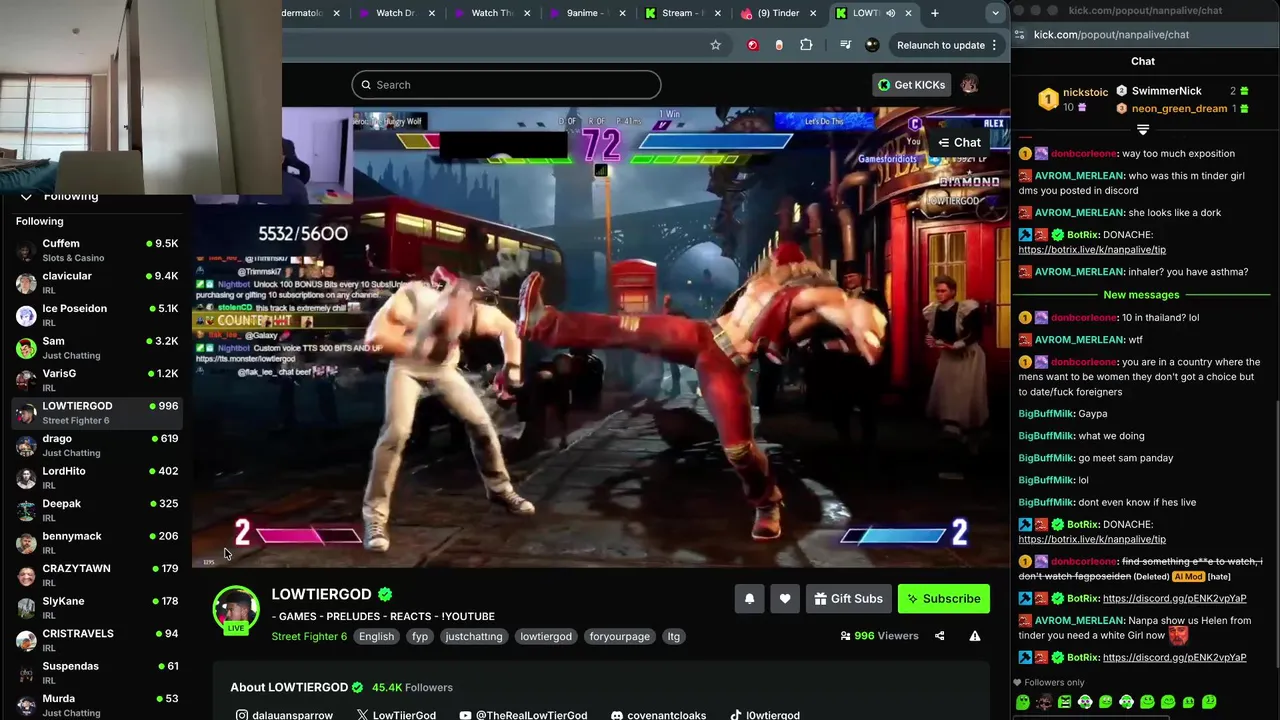Click the 996 Viewers count
This screenshot has width=1280, height=720.
pyautogui.click(x=879, y=636)
